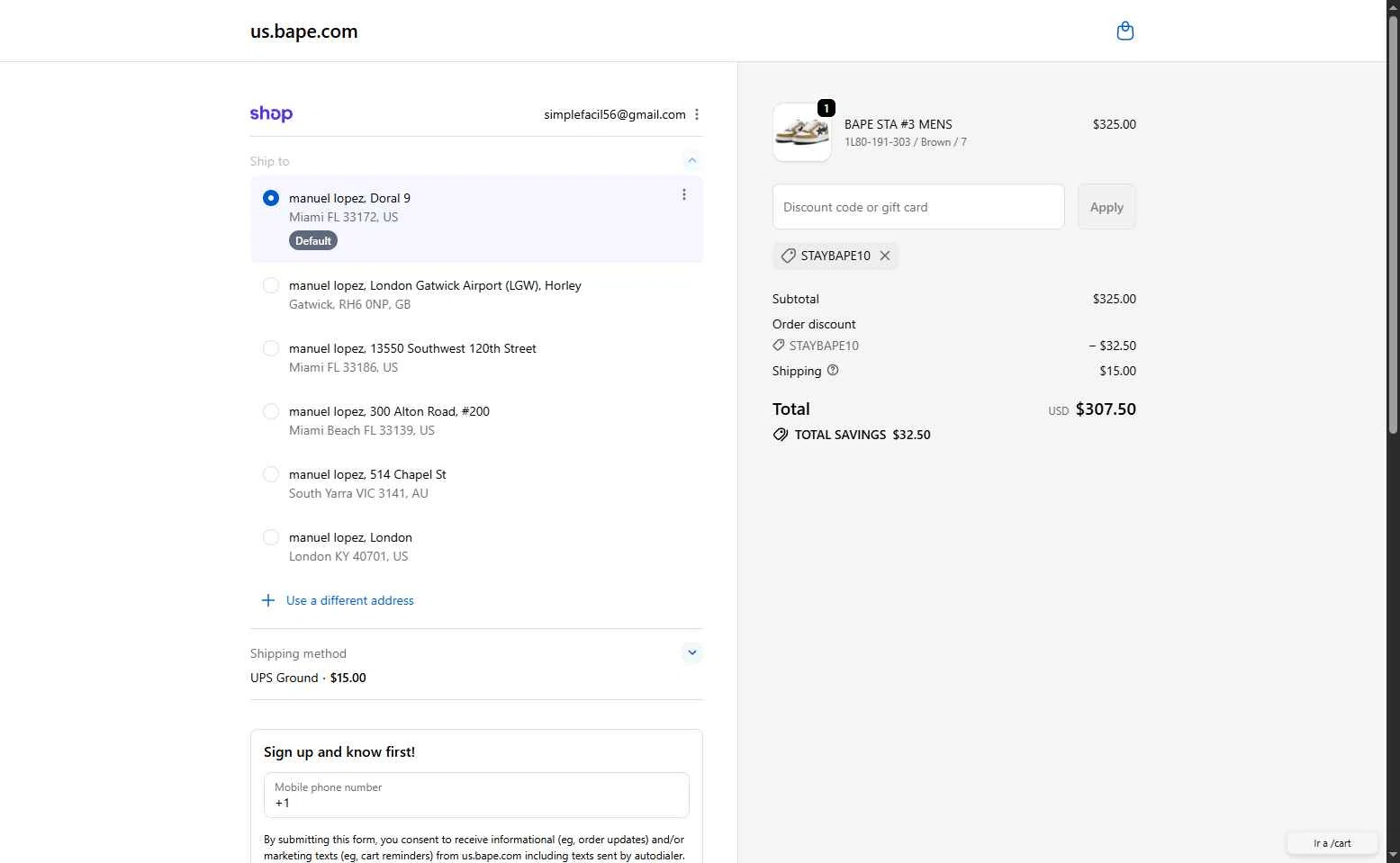The image size is (1400, 863).
Task: Collapse the Ship to section
Action: [691, 160]
